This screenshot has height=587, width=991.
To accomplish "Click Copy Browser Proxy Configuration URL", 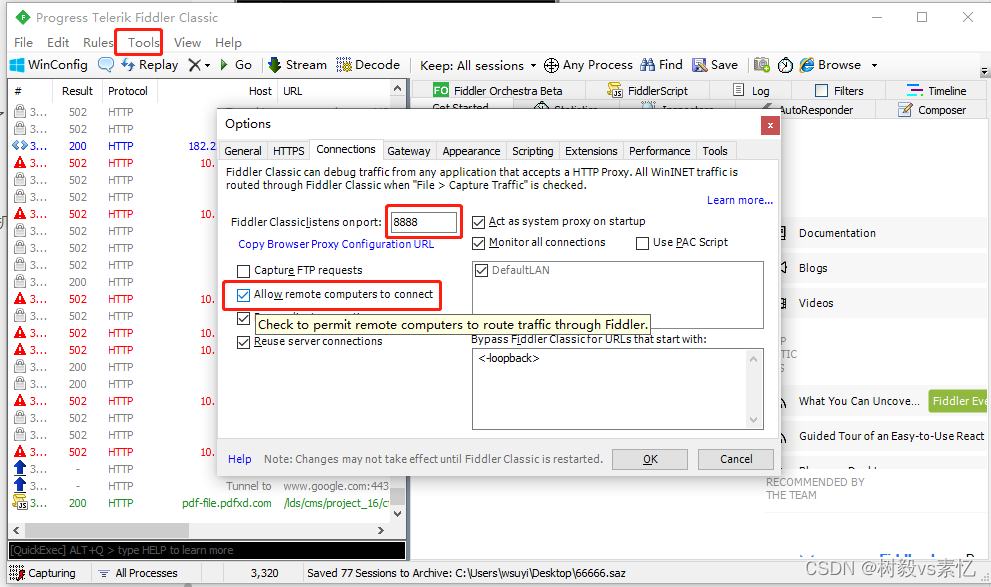I will click(x=336, y=244).
